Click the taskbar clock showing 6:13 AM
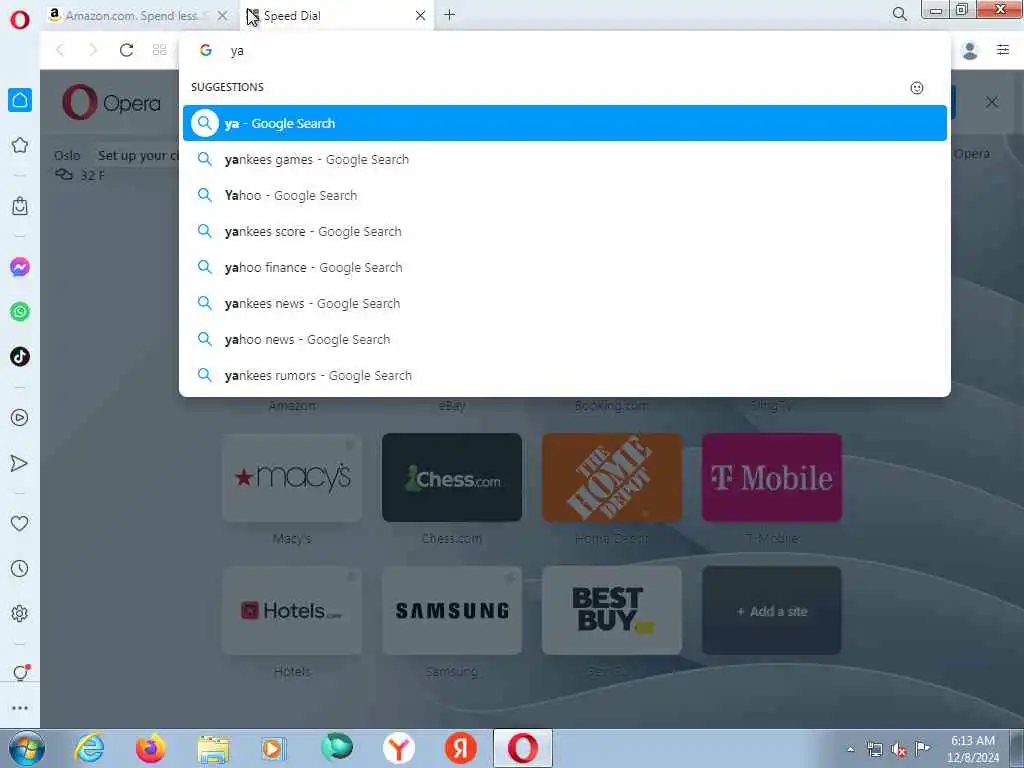The height and width of the screenshot is (768, 1024). click(x=973, y=749)
